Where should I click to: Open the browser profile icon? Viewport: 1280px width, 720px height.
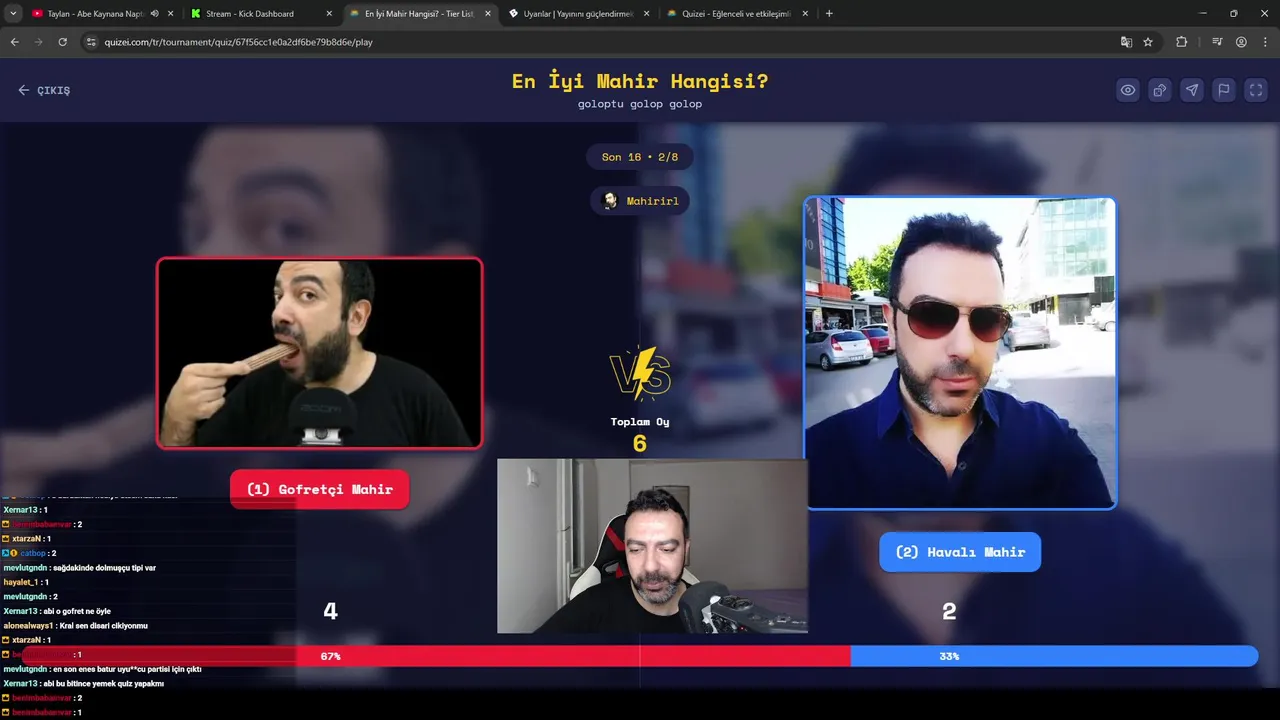(1241, 42)
